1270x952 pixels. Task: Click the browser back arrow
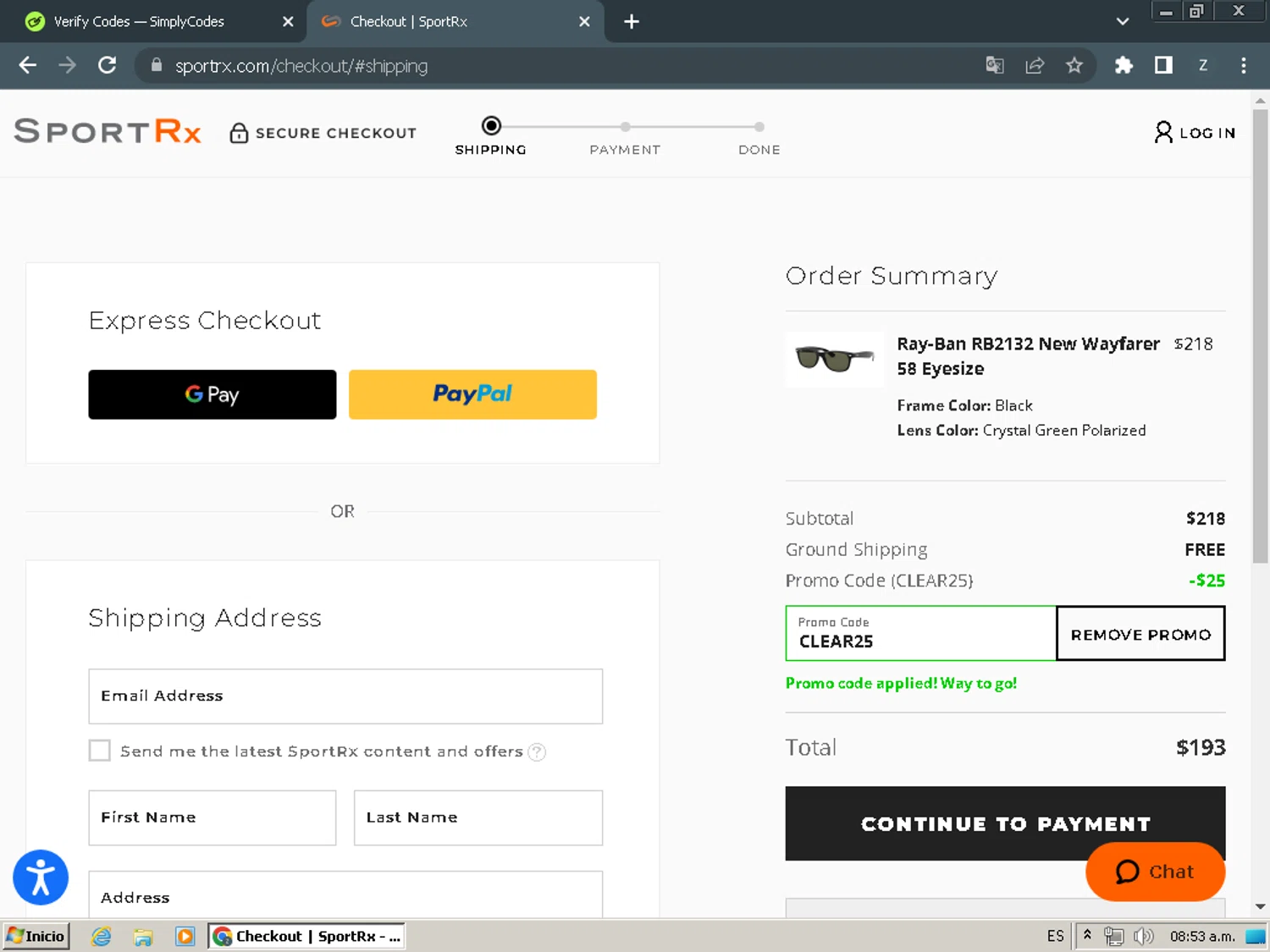[28, 65]
